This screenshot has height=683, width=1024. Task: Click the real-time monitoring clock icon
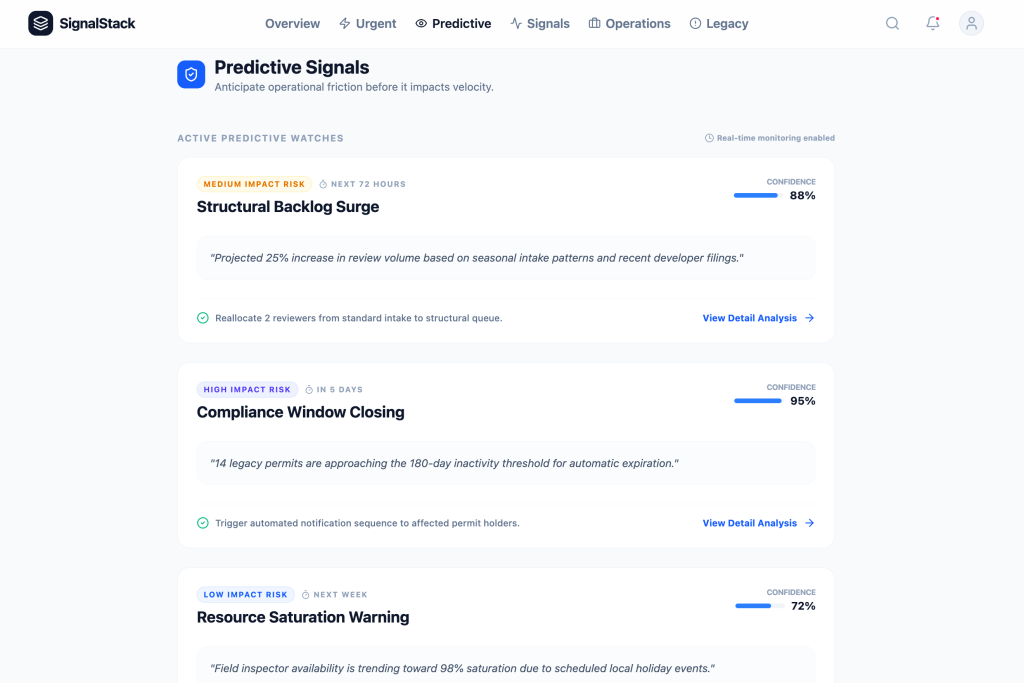(709, 138)
